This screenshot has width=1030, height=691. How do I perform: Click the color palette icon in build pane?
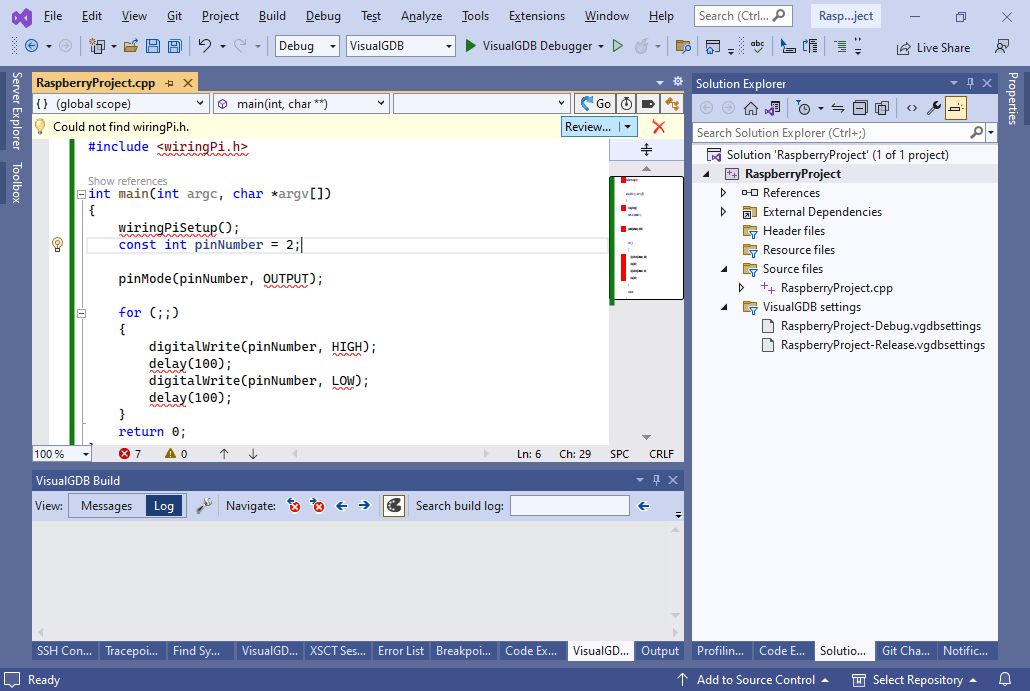(x=393, y=506)
